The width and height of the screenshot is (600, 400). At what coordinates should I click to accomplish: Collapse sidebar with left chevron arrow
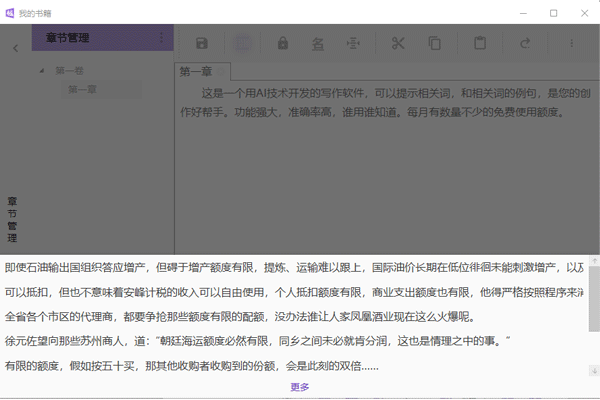coord(15,48)
